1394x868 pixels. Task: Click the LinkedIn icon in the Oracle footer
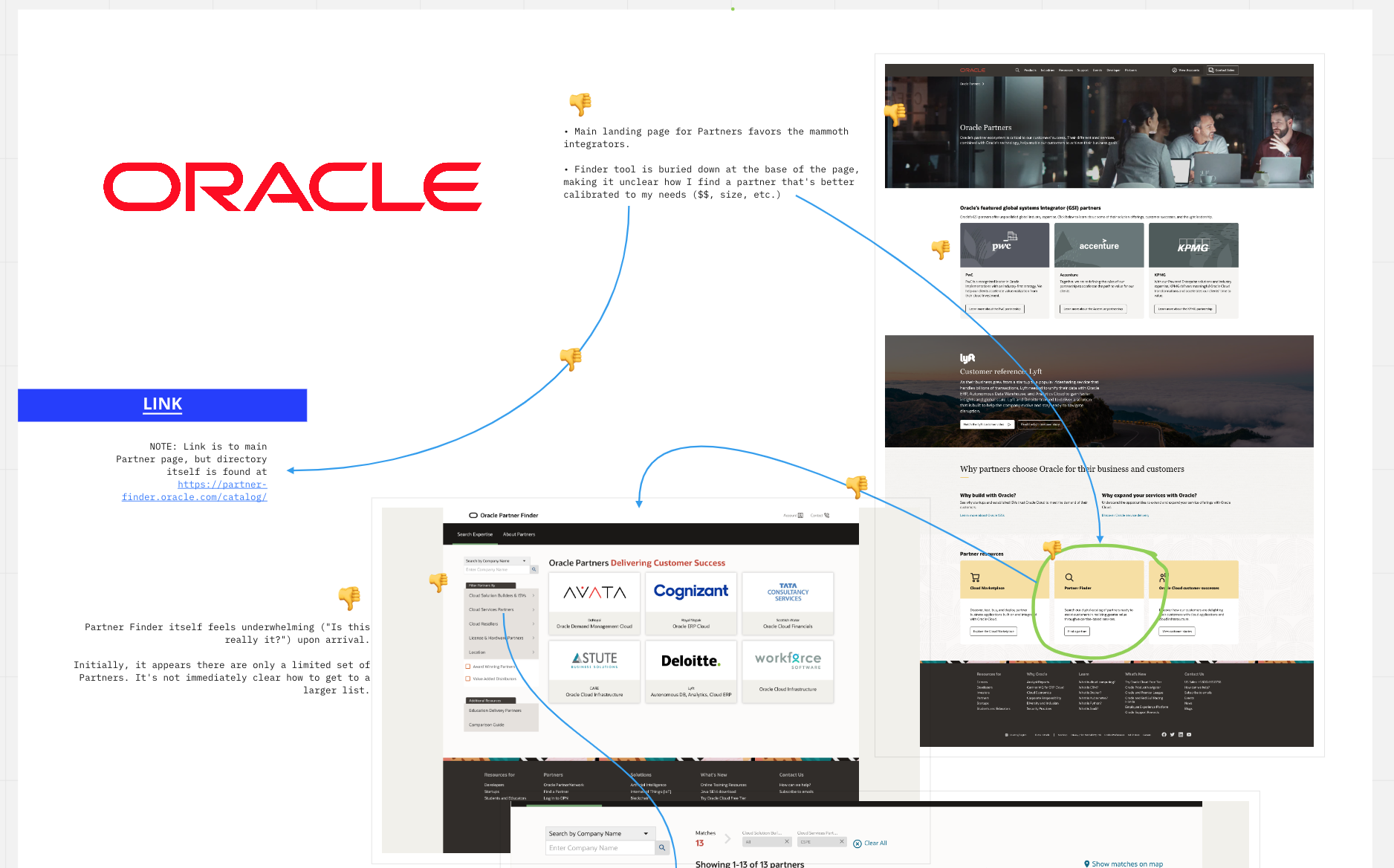click(x=1181, y=734)
